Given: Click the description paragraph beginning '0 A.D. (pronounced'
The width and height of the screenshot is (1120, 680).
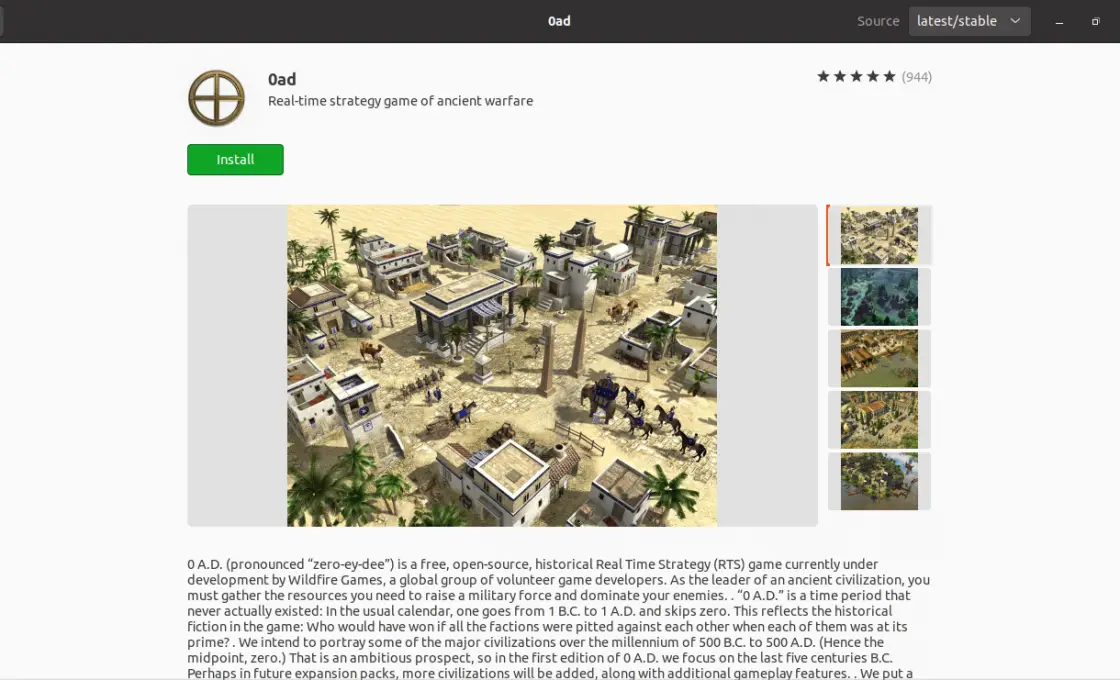Looking at the screenshot, I should pyautogui.click(x=559, y=619).
